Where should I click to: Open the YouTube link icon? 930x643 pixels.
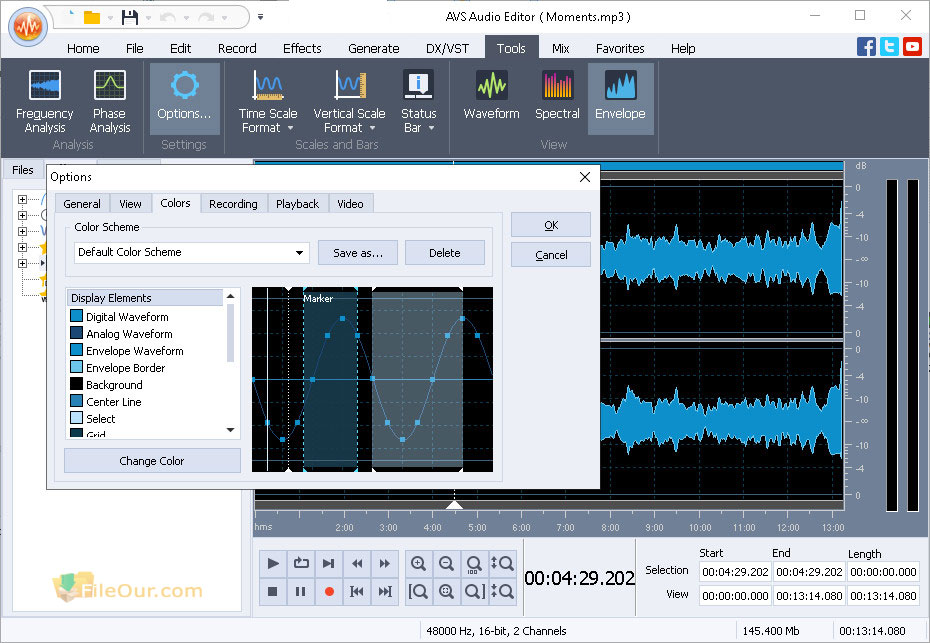click(912, 46)
